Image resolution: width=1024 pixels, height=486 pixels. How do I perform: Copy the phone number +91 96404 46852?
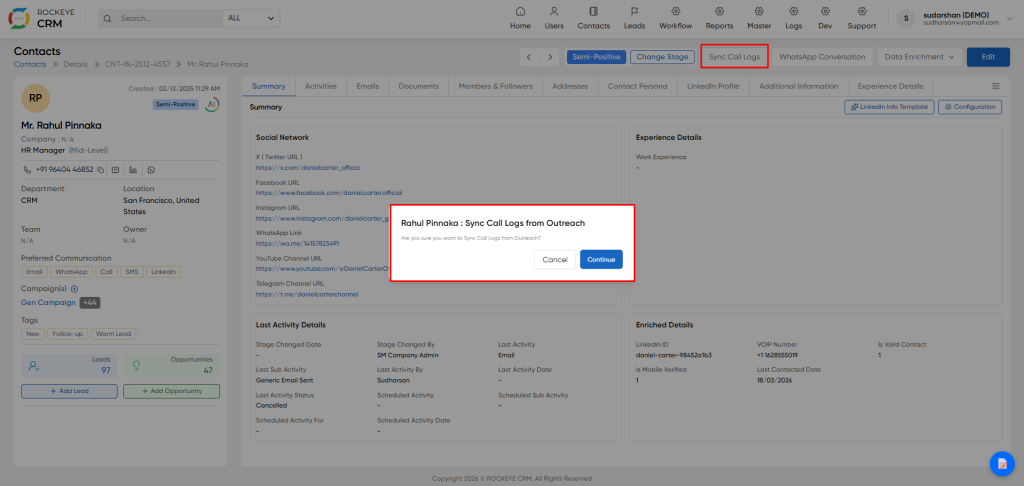click(101, 170)
